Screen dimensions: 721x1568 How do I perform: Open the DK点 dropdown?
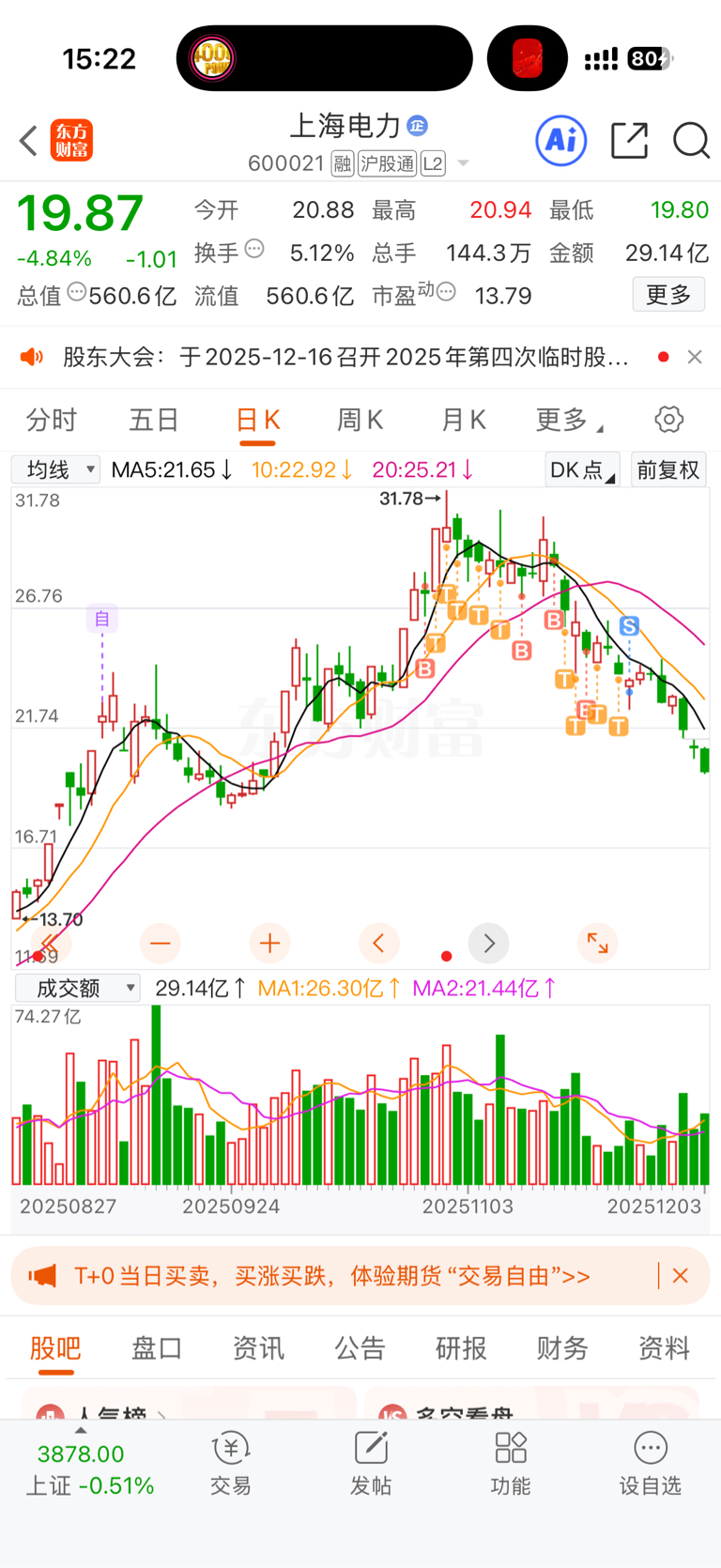[582, 469]
